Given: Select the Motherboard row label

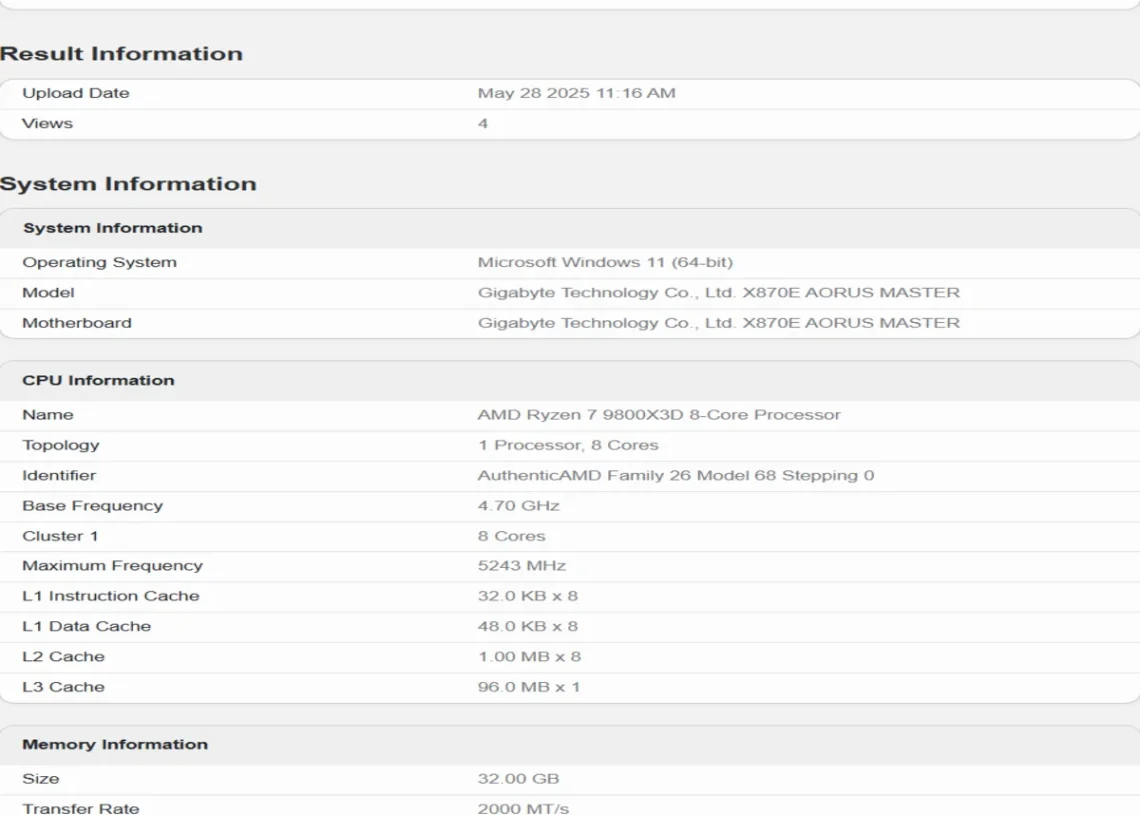Looking at the screenshot, I should tap(77, 323).
